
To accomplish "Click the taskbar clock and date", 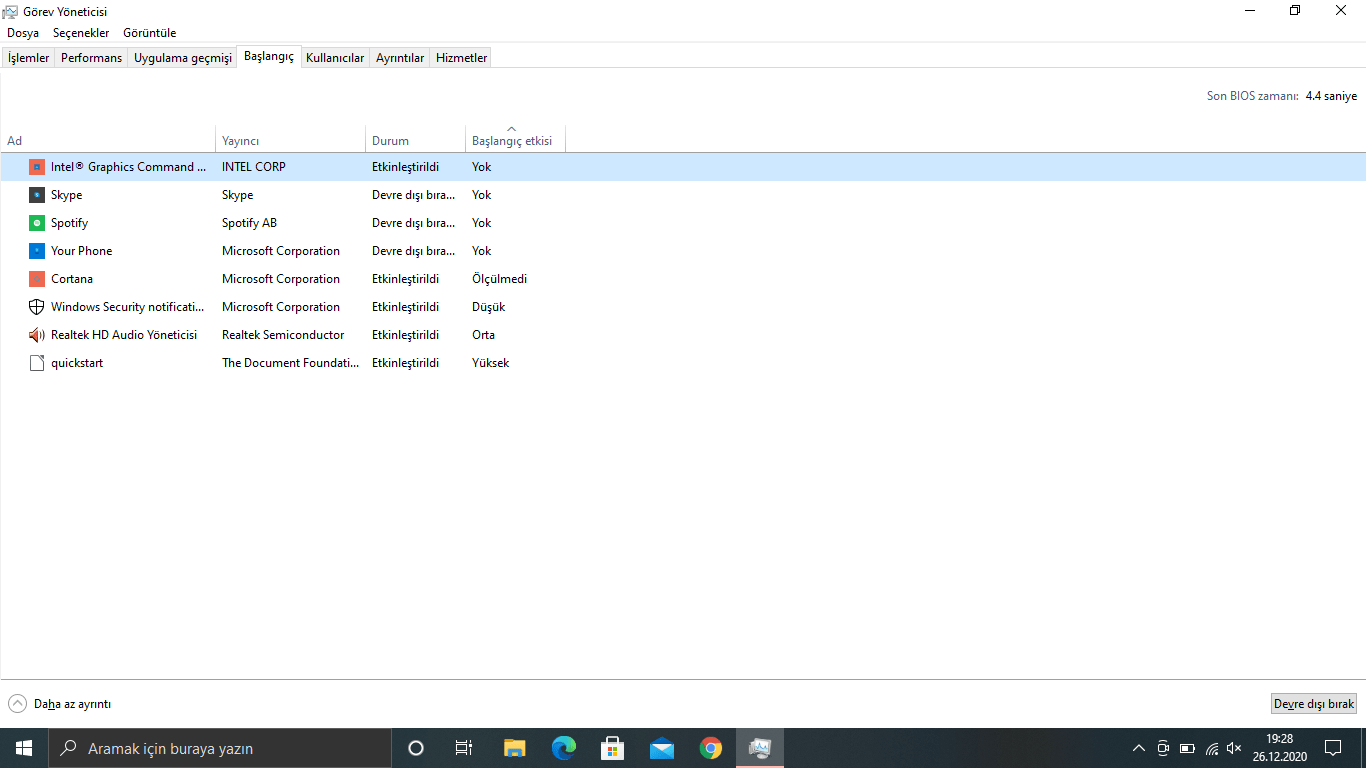I will 1280,748.
